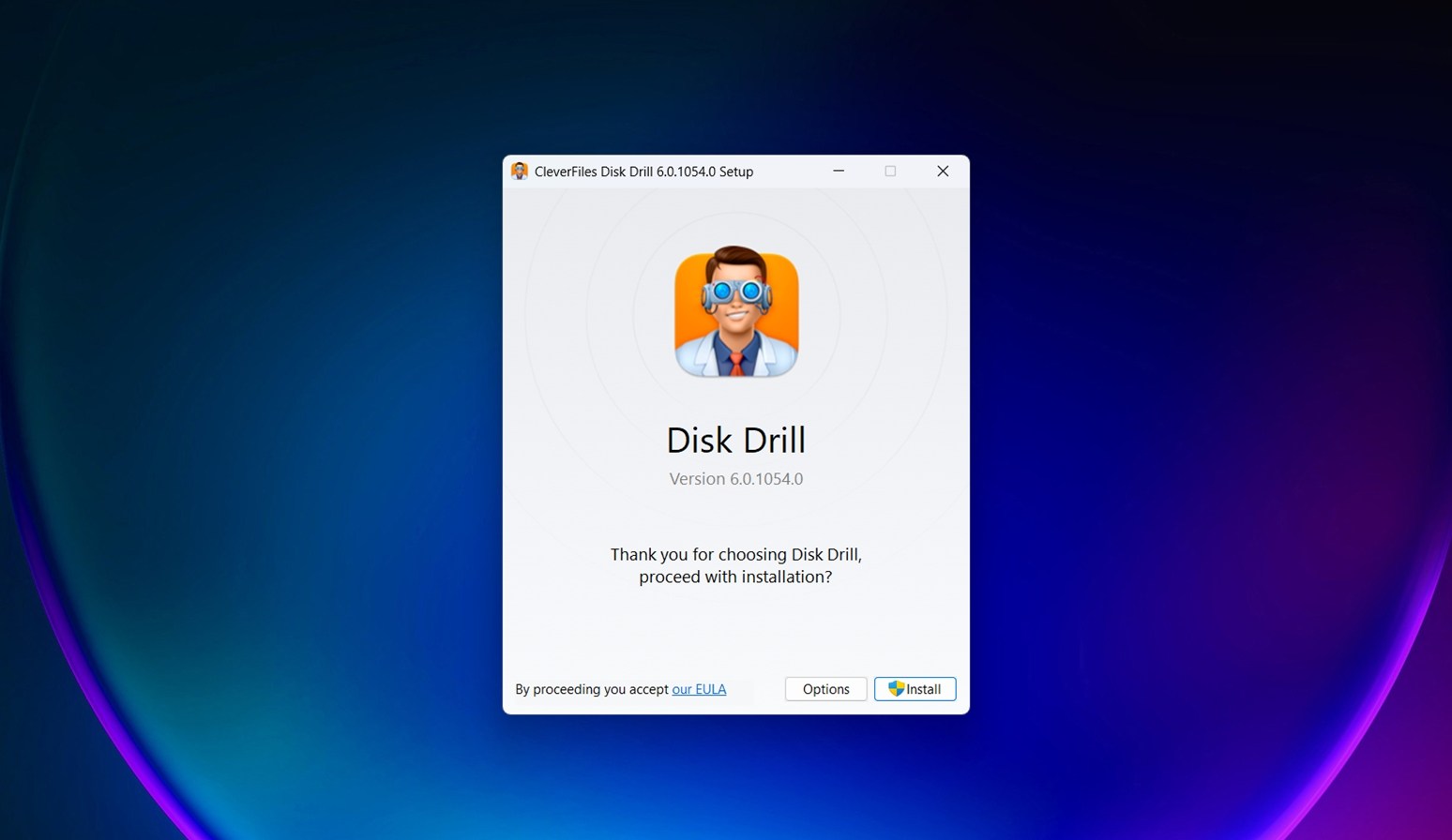This screenshot has width=1452, height=840.
Task: Close the Disk Drill Setup window
Action: point(943,171)
